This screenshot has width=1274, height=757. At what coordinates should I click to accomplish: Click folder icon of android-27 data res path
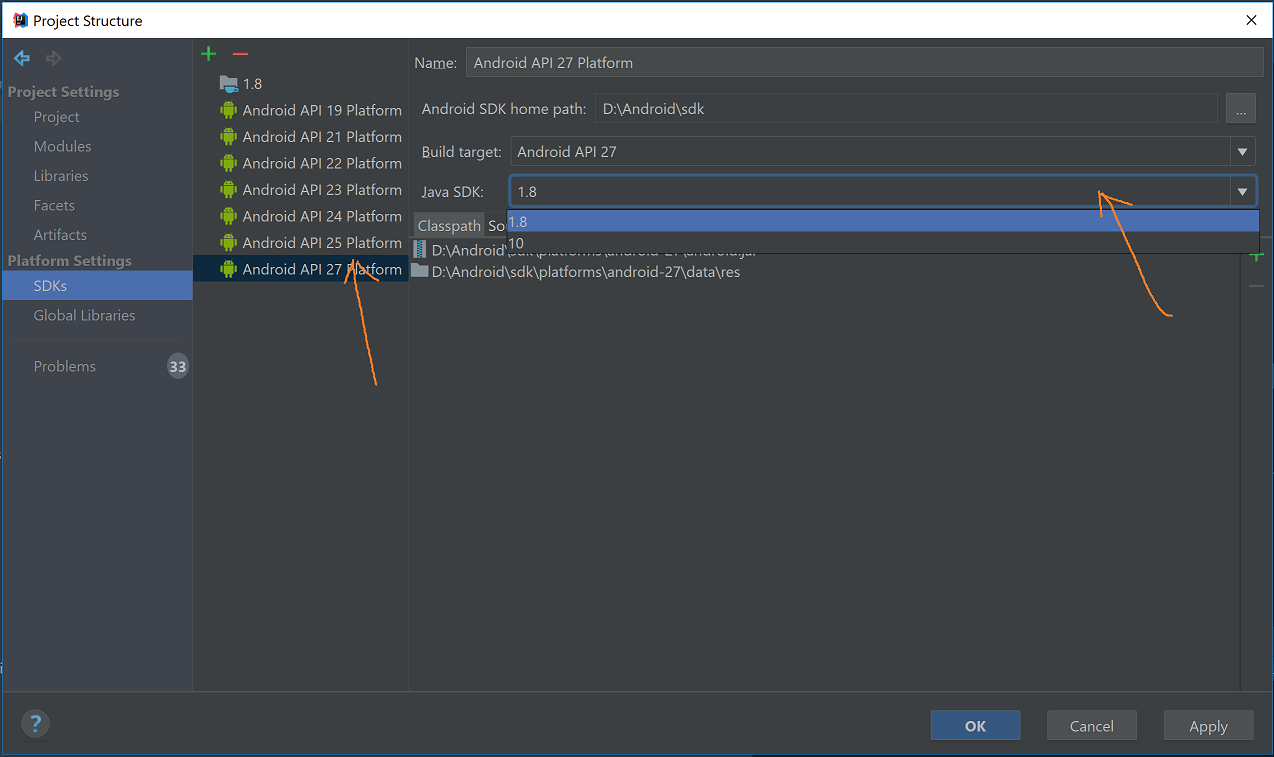click(419, 271)
